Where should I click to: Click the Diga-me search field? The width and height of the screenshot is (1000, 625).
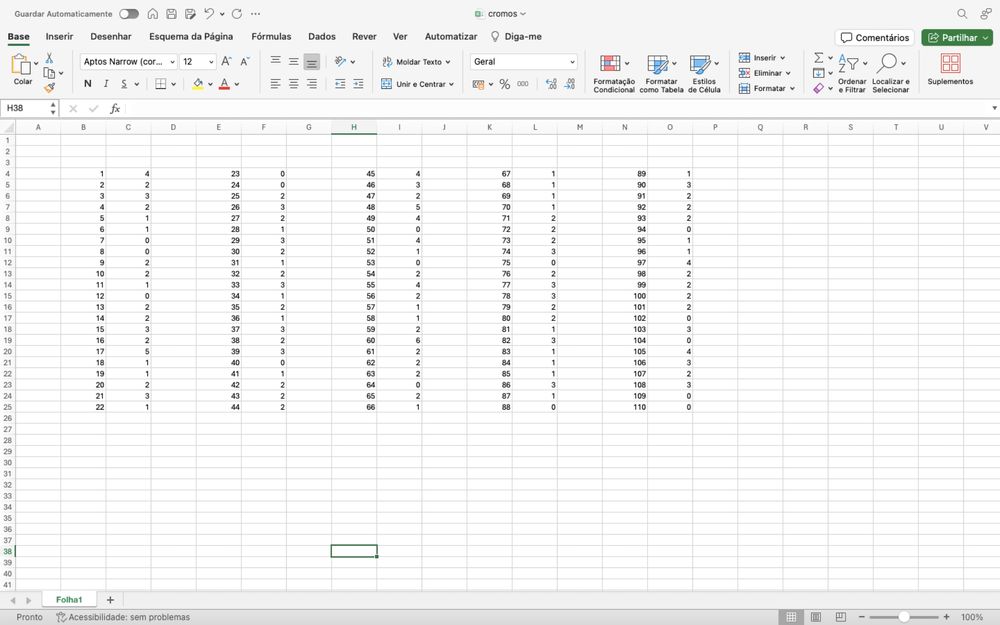click(x=517, y=36)
